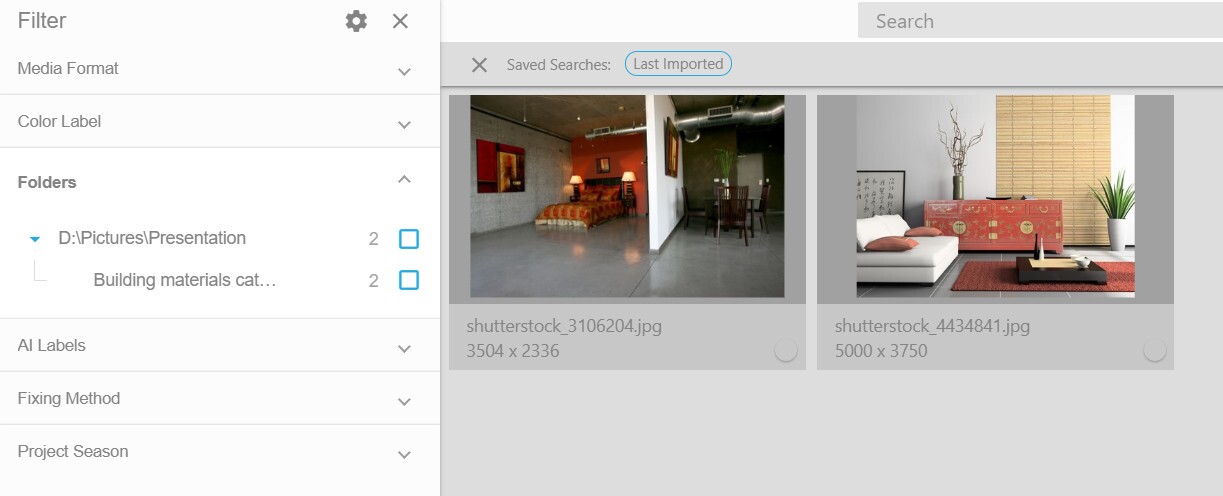The width and height of the screenshot is (1223, 496).
Task: Expand the AI Labels filter
Action: (x=404, y=348)
